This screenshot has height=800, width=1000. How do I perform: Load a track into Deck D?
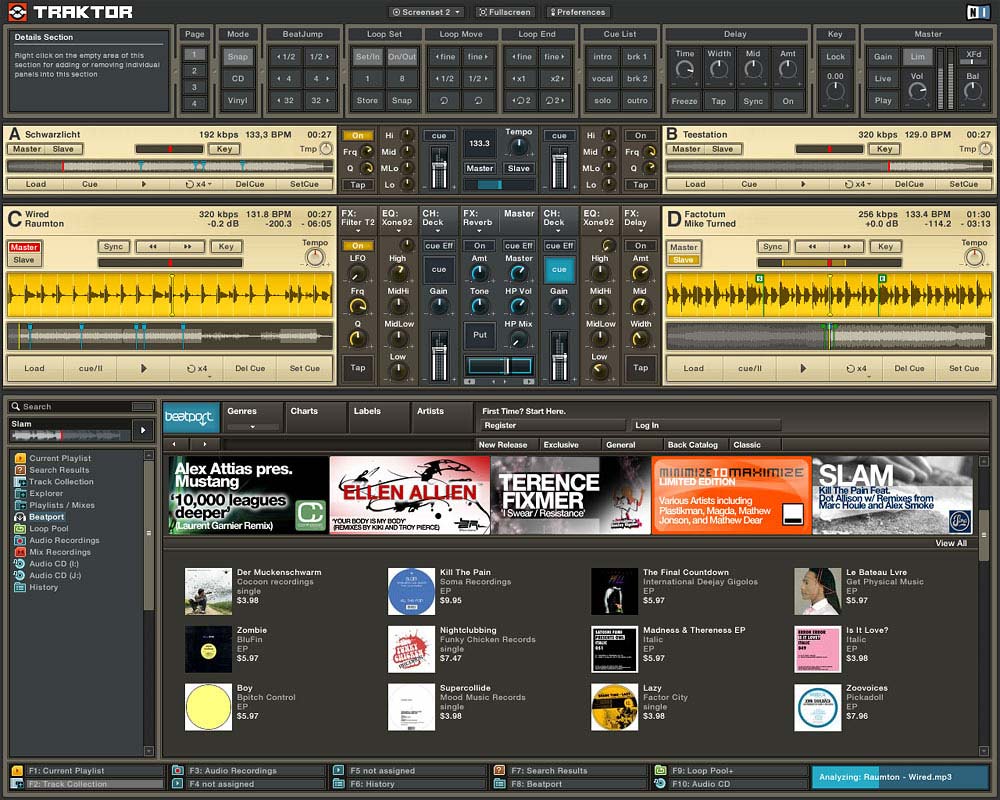693,368
